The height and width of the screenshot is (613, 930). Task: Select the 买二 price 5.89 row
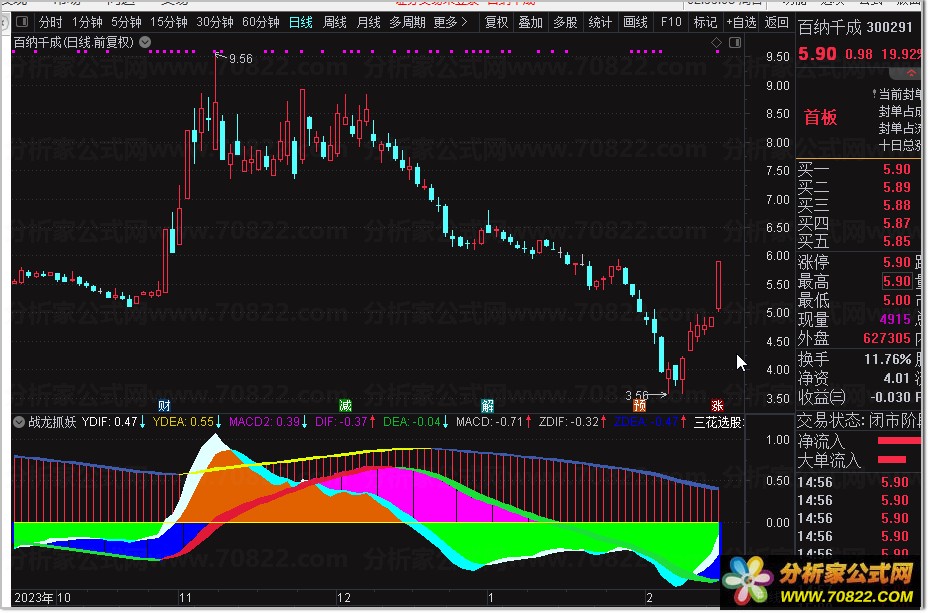point(859,187)
